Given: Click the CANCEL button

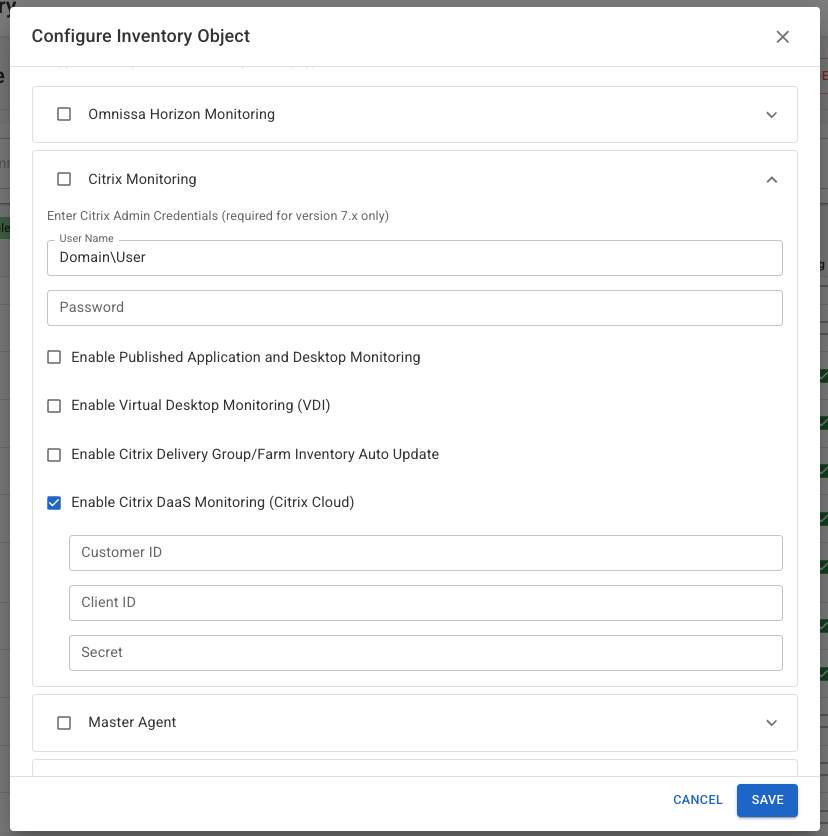Looking at the screenshot, I should (x=697, y=800).
